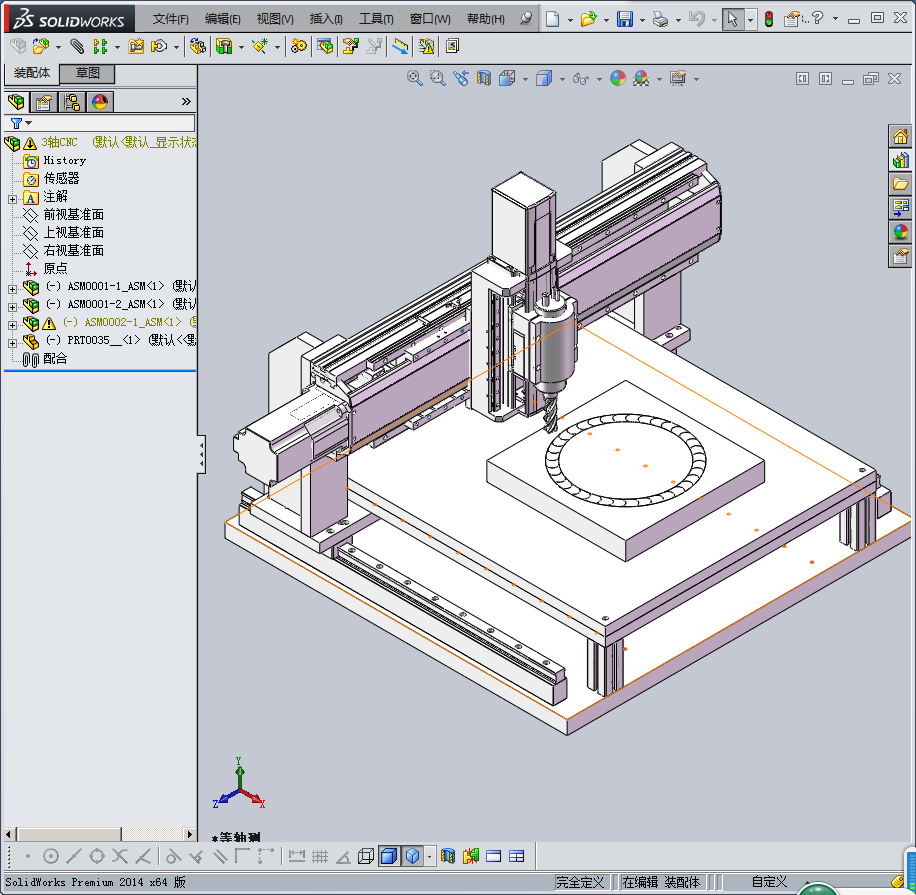Select 前视基准面 in the feature tree
The width and height of the screenshot is (916, 895).
(x=73, y=215)
